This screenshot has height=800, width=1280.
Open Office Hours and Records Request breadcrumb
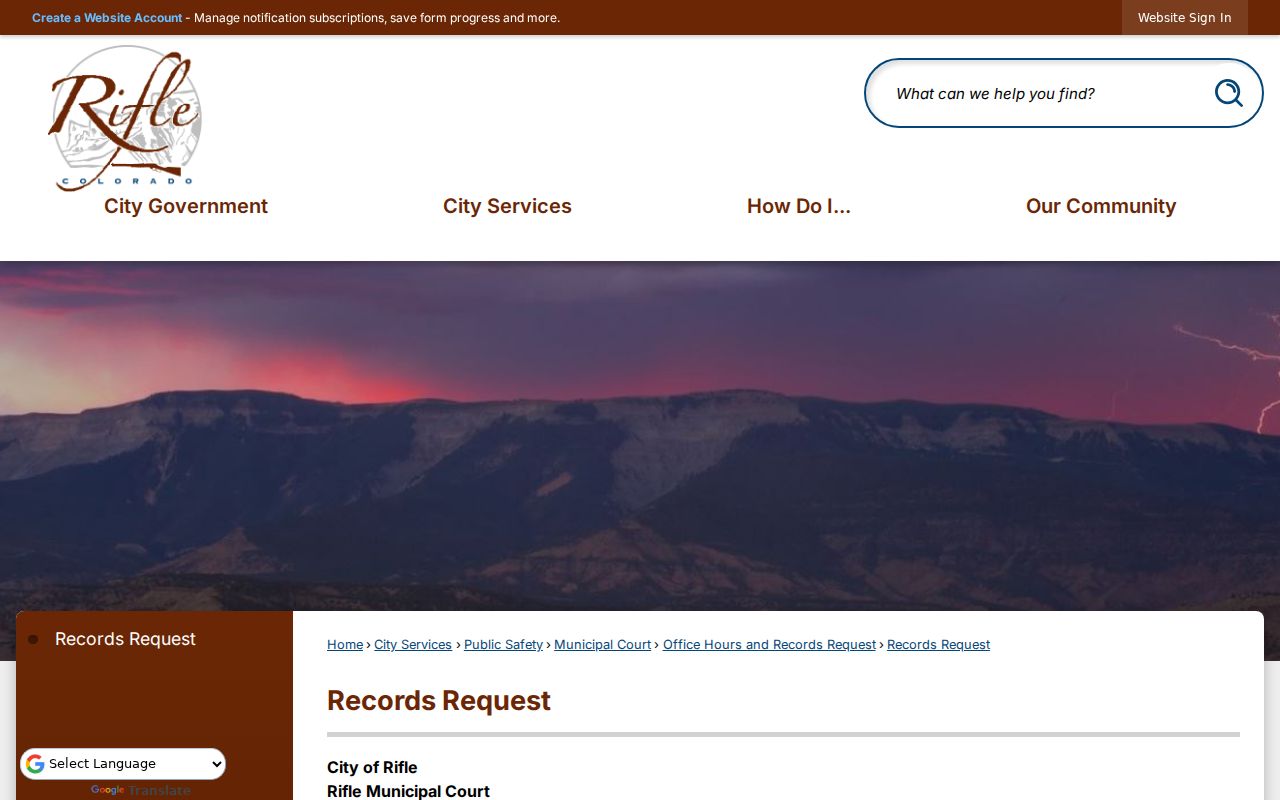[x=769, y=645]
